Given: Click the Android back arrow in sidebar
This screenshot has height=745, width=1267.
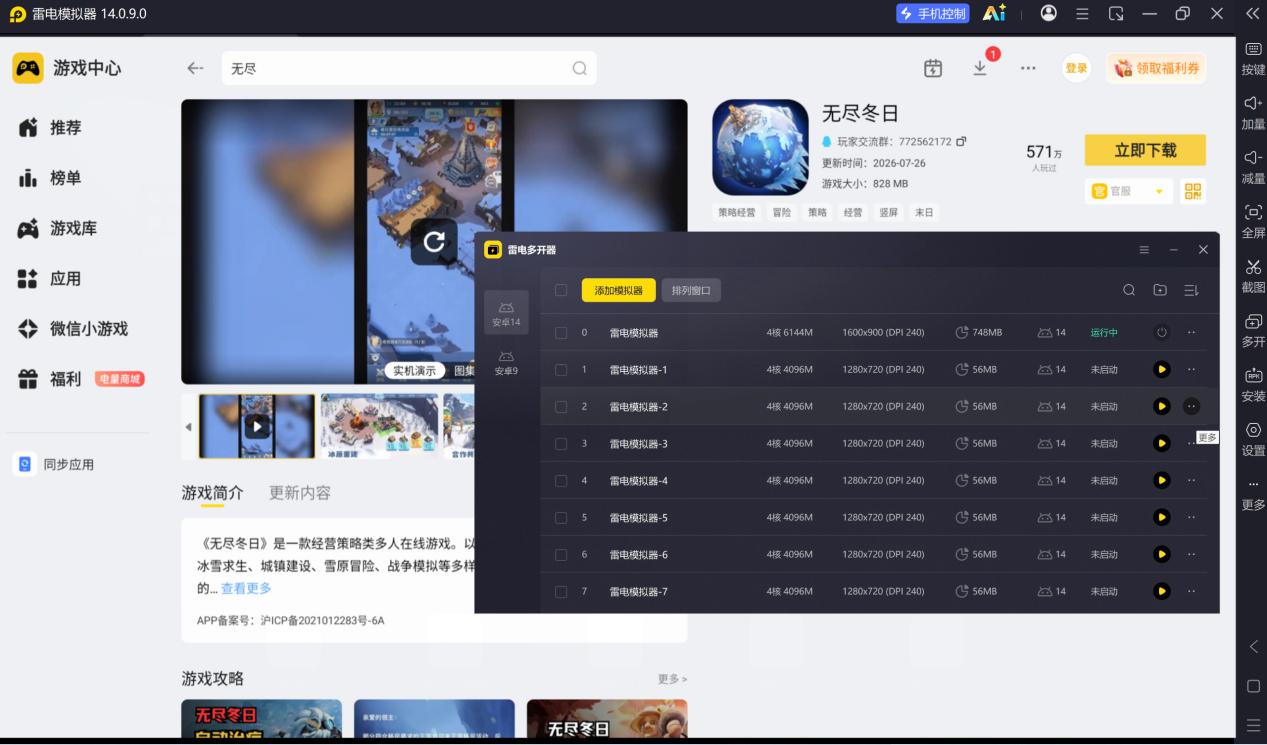Looking at the screenshot, I should coord(1254,647).
